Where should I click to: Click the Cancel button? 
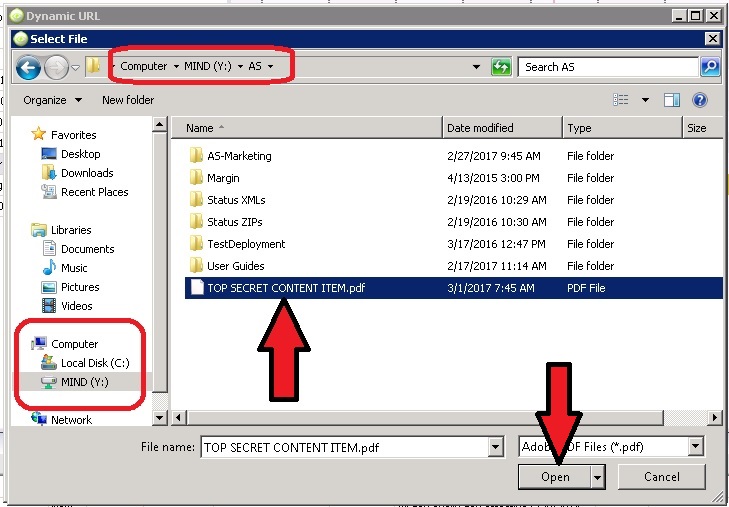(662, 477)
